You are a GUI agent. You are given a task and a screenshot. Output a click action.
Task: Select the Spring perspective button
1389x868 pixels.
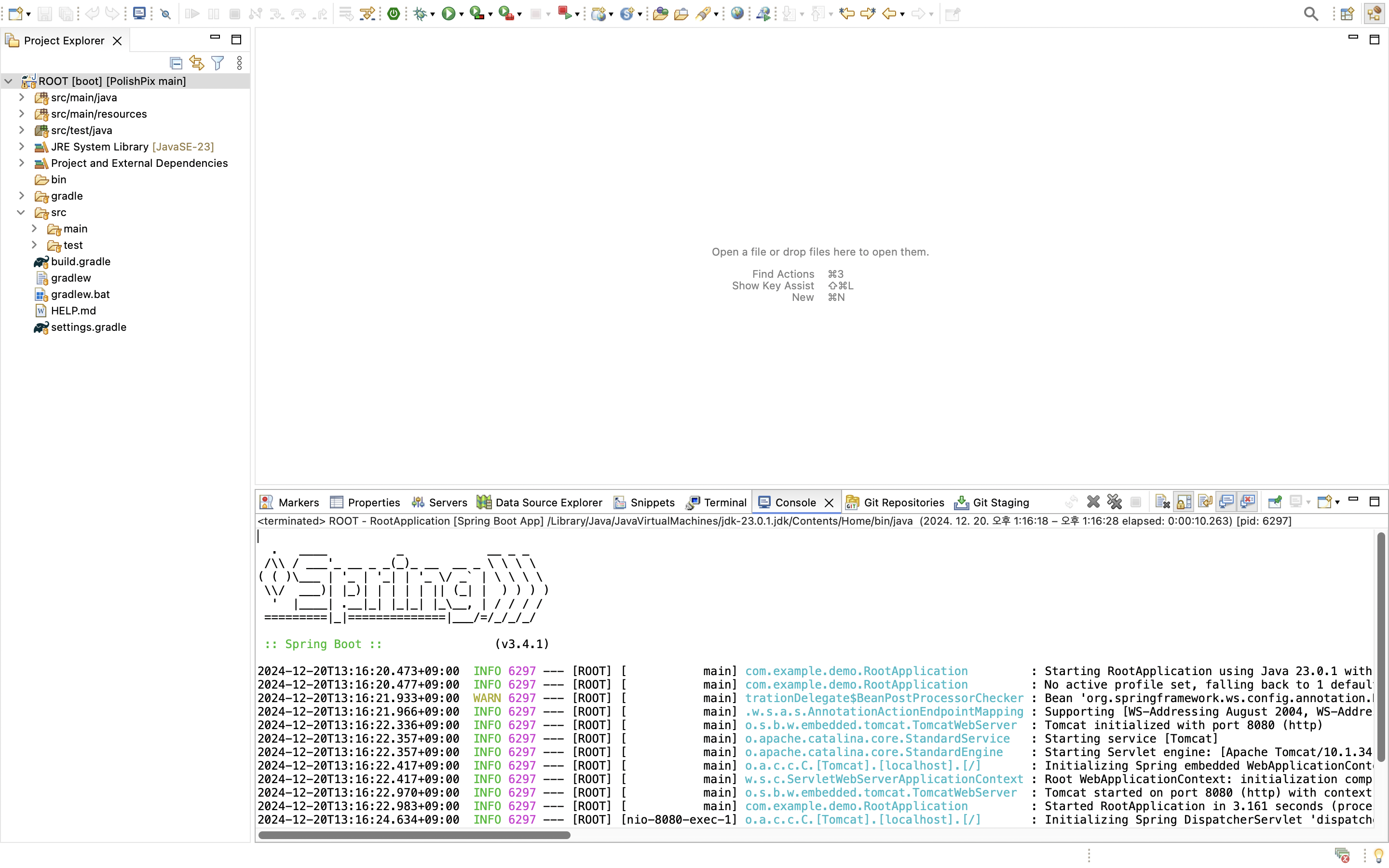[1374, 14]
